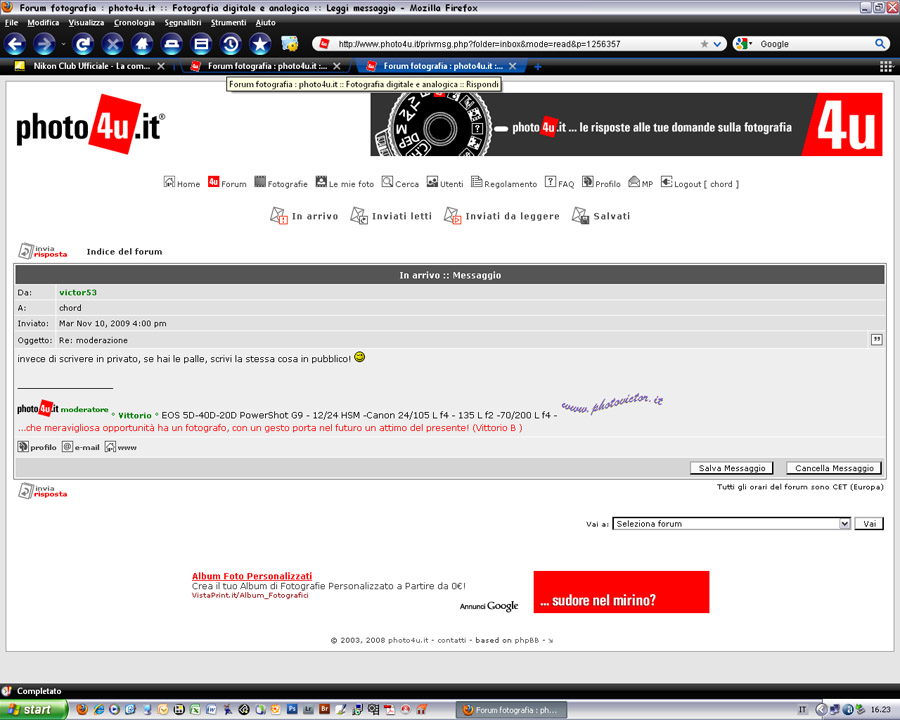Click the 'Salva Messaggio' button

(x=732, y=468)
